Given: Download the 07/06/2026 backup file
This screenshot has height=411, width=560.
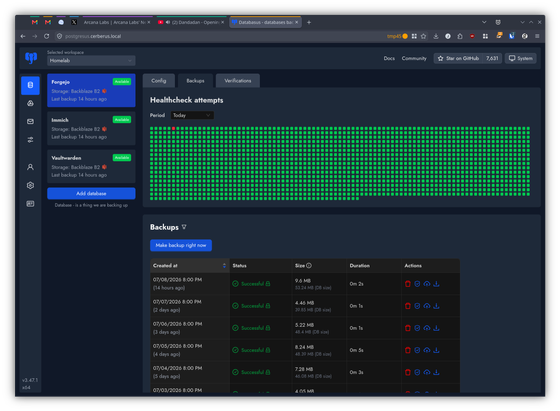Looking at the screenshot, I should pos(436,328).
